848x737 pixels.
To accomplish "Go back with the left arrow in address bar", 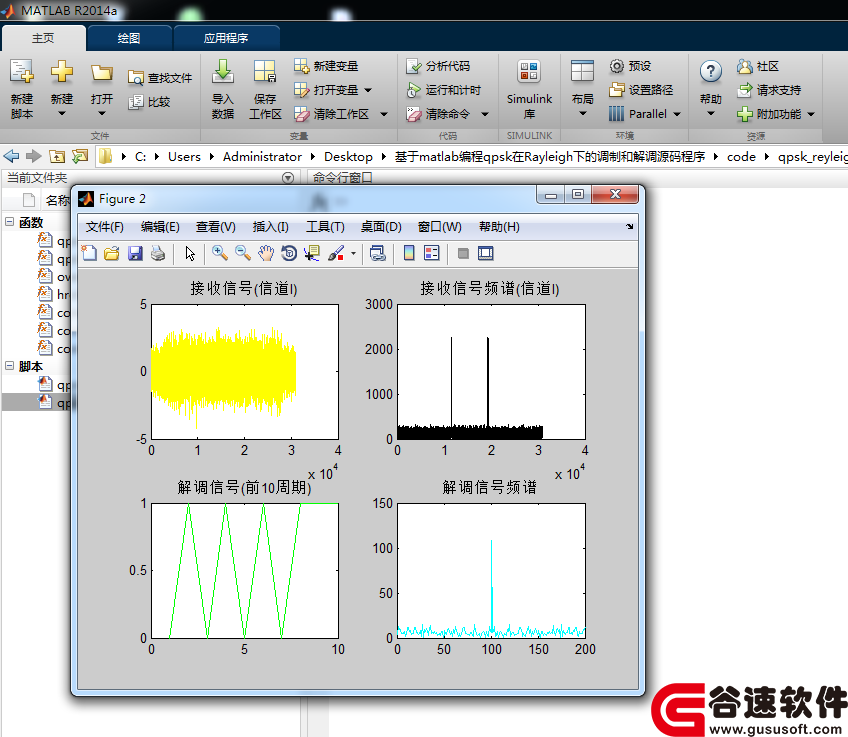I will tap(11, 156).
